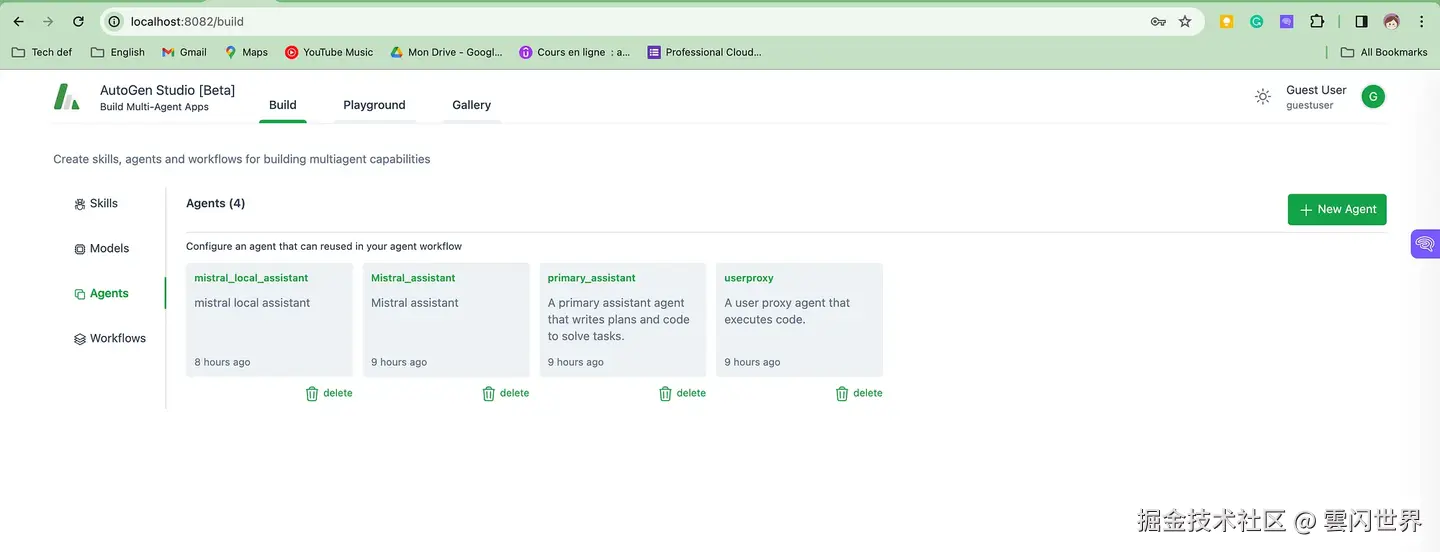
Task: Open the Cours en ligne bookmark
Action: [575, 52]
